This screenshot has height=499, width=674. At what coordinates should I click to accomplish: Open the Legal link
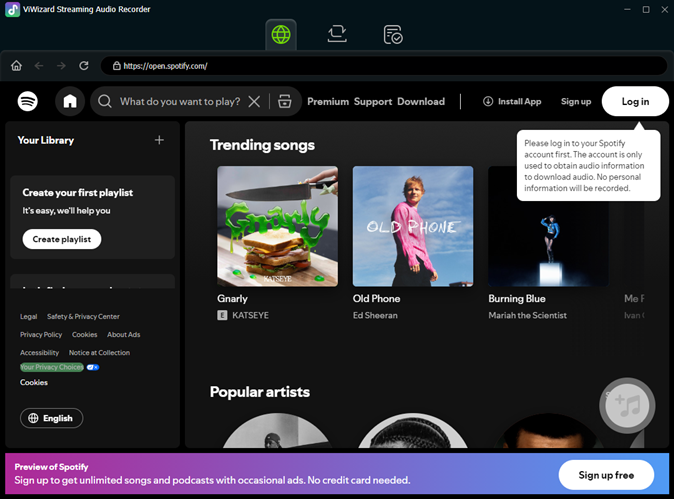pyautogui.click(x=28, y=317)
